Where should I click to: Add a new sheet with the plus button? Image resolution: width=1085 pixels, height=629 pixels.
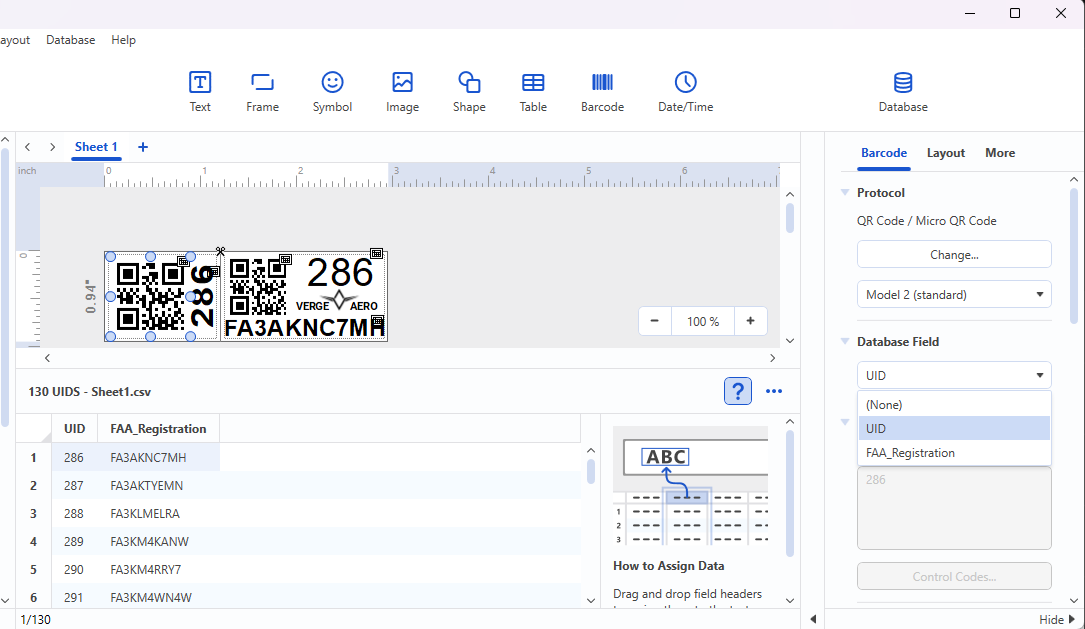142,147
